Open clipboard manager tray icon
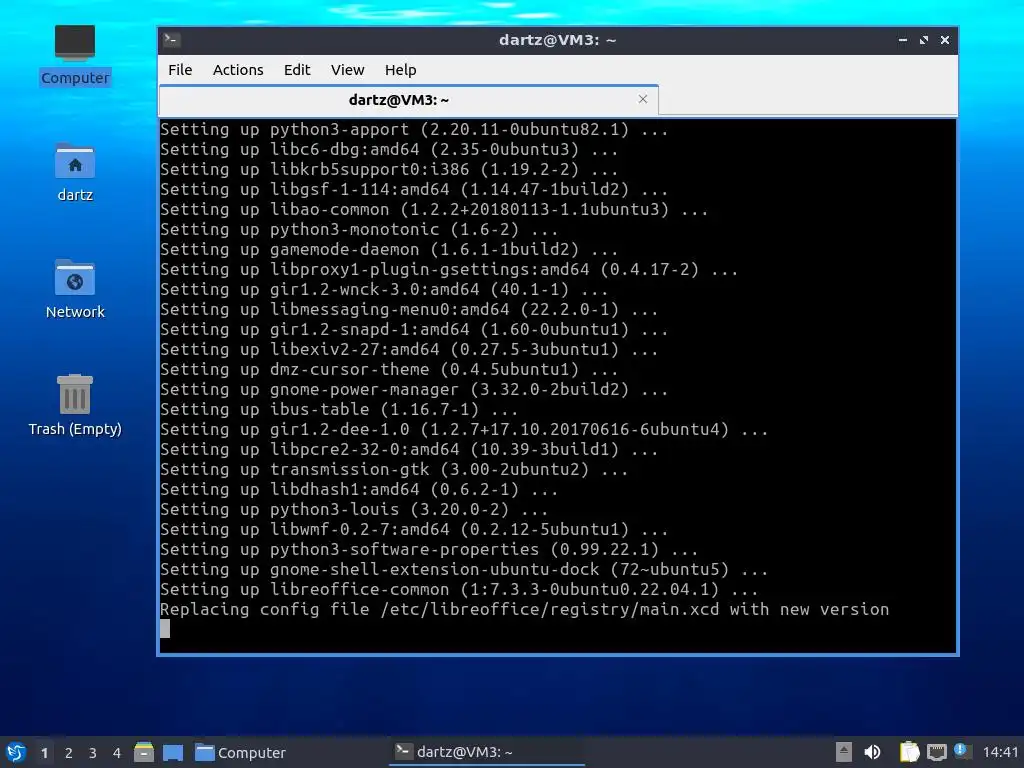The image size is (1024, 768). coord(909,752)
